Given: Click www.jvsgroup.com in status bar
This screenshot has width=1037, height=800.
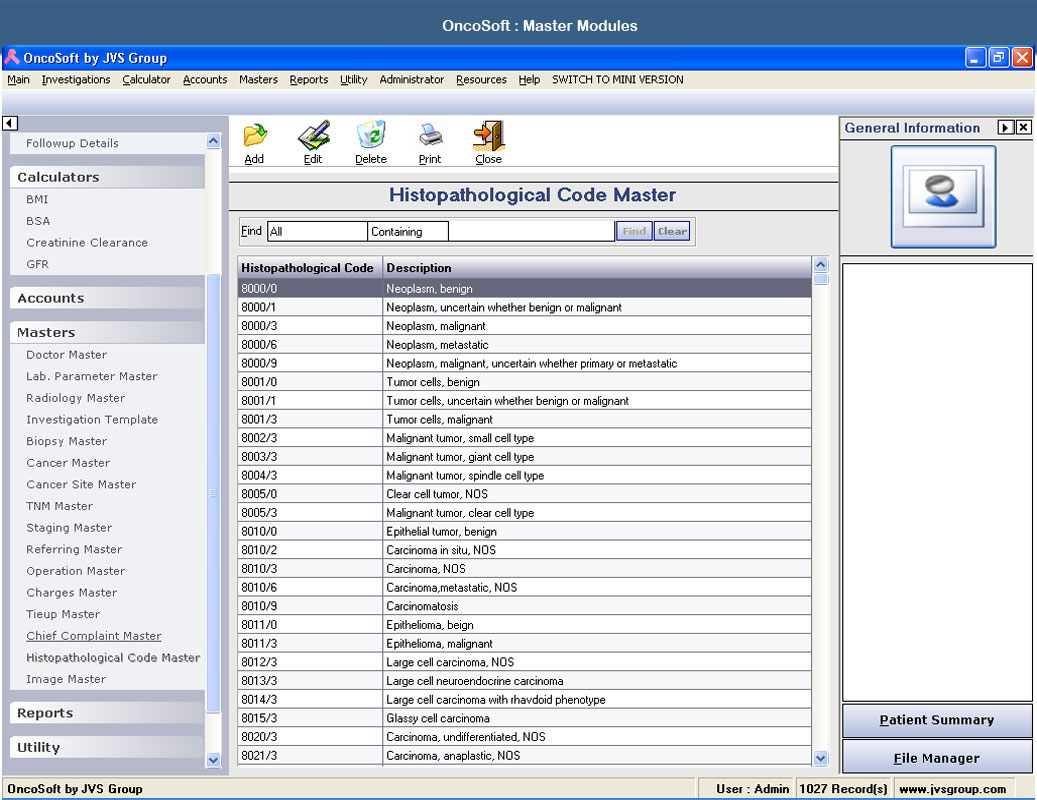Looking at the screenshot, I should tap(952, 789).
